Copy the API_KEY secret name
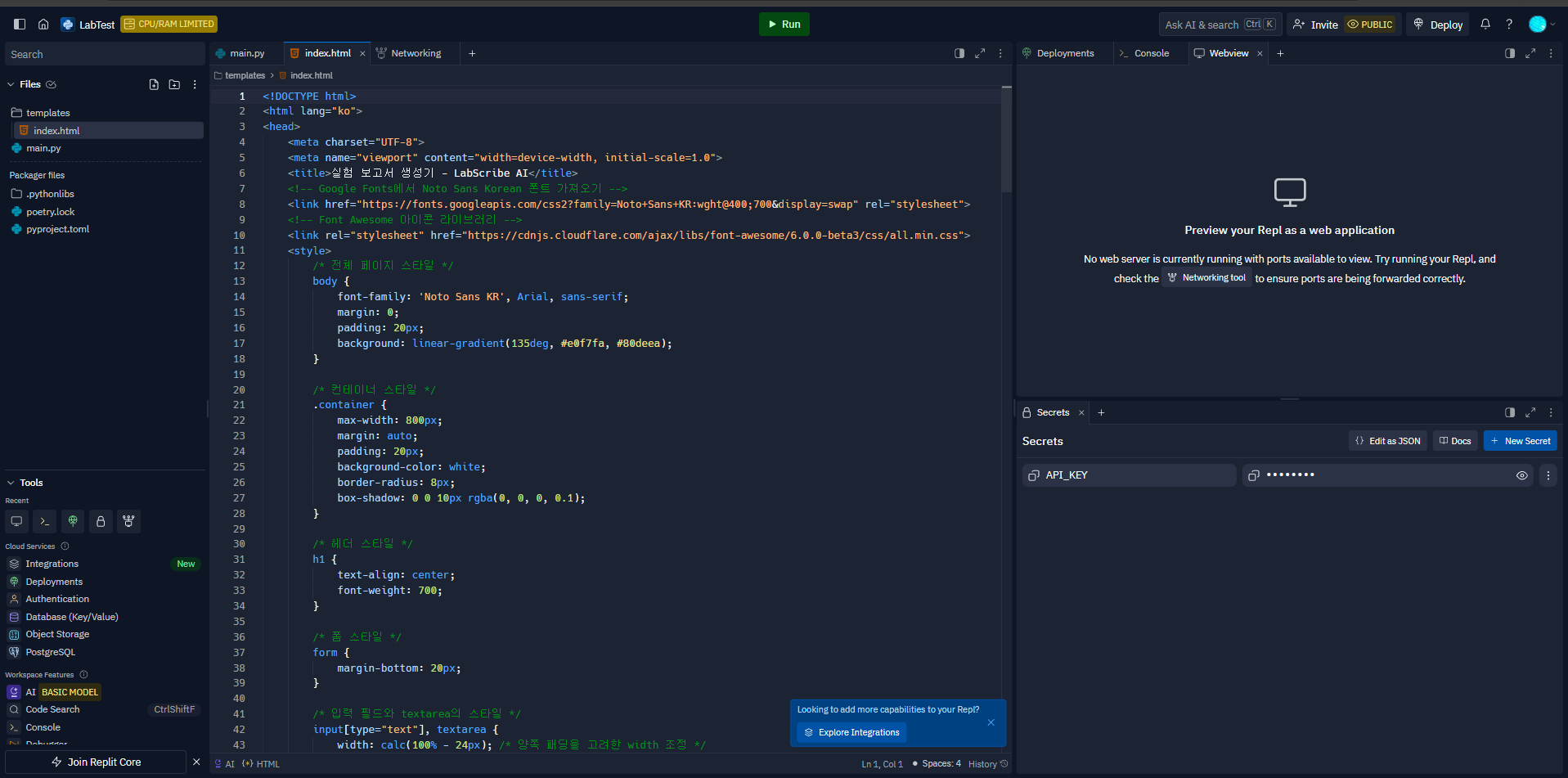The image size is (1568, 778). pos(1034,475)
